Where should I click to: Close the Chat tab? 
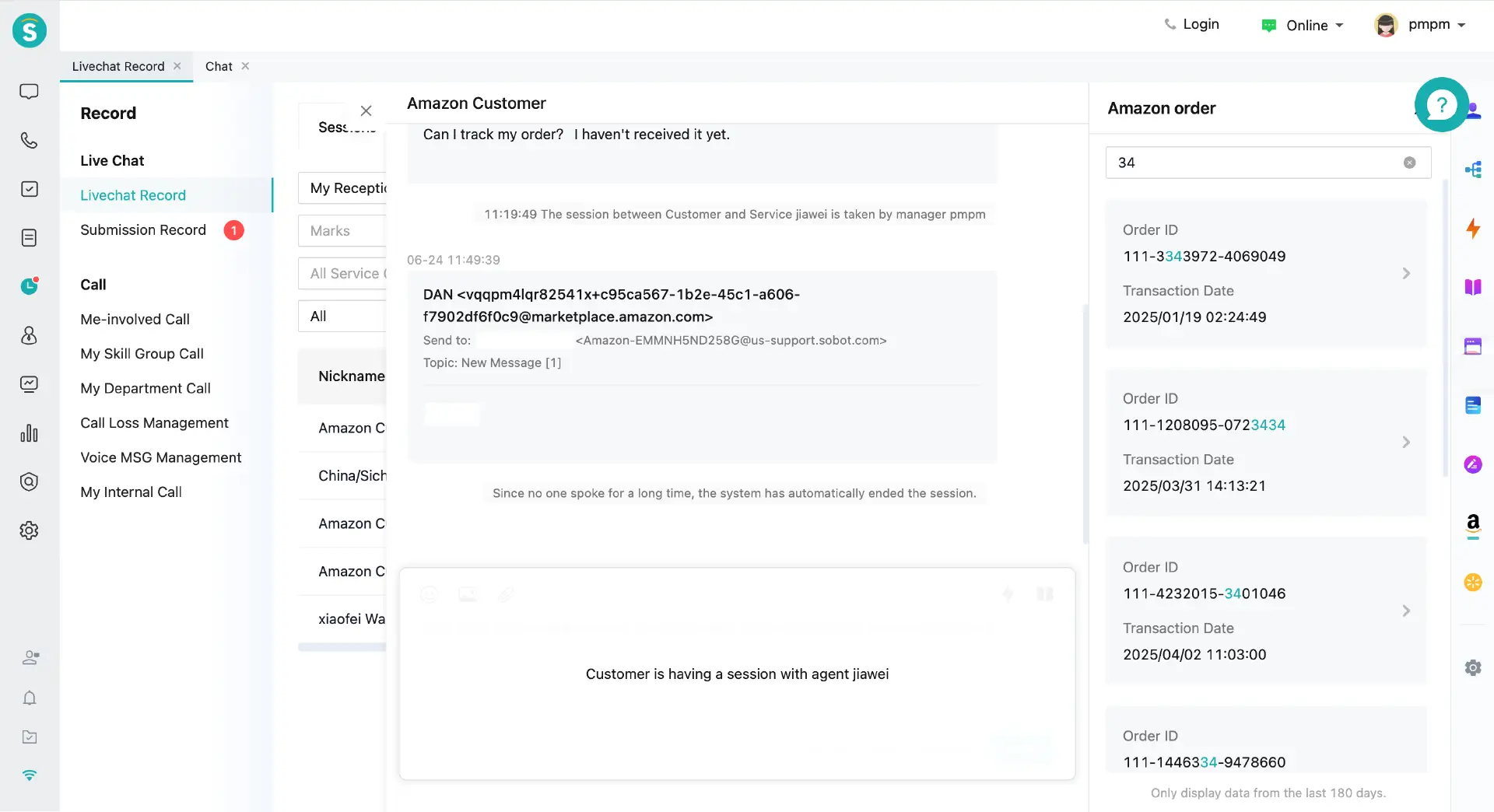click(x=245, y=66)
